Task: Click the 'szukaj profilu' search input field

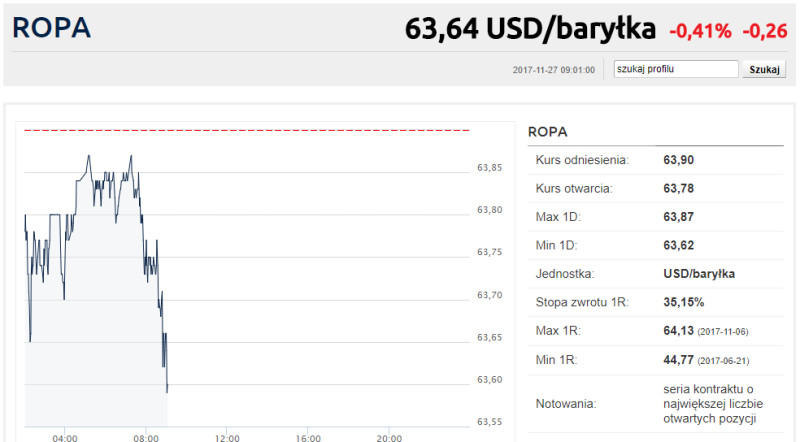Action: 676,69
